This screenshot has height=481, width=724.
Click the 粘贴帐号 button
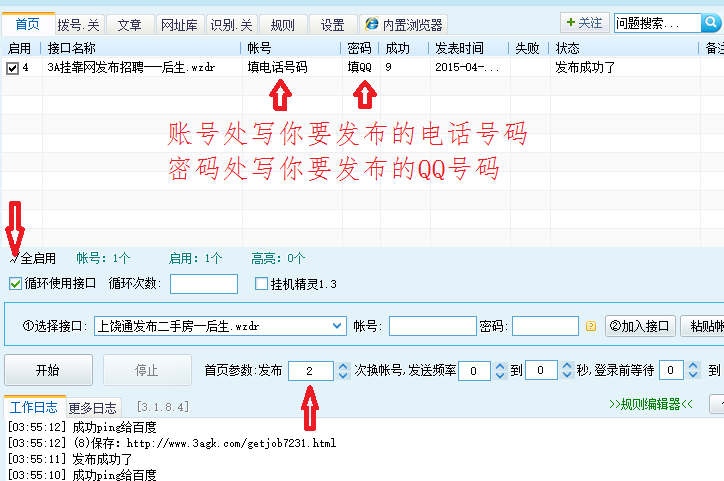tap(702, 326)
